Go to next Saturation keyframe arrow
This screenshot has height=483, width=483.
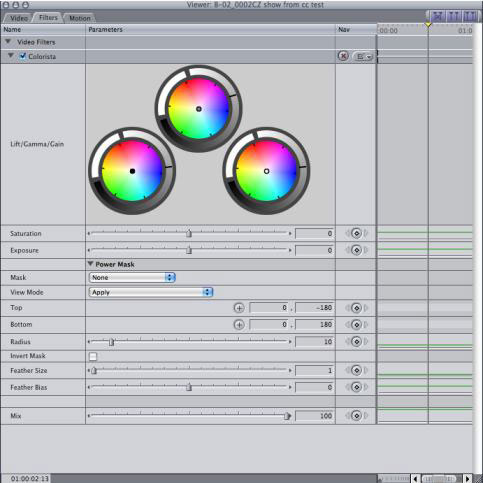point(366,233)
